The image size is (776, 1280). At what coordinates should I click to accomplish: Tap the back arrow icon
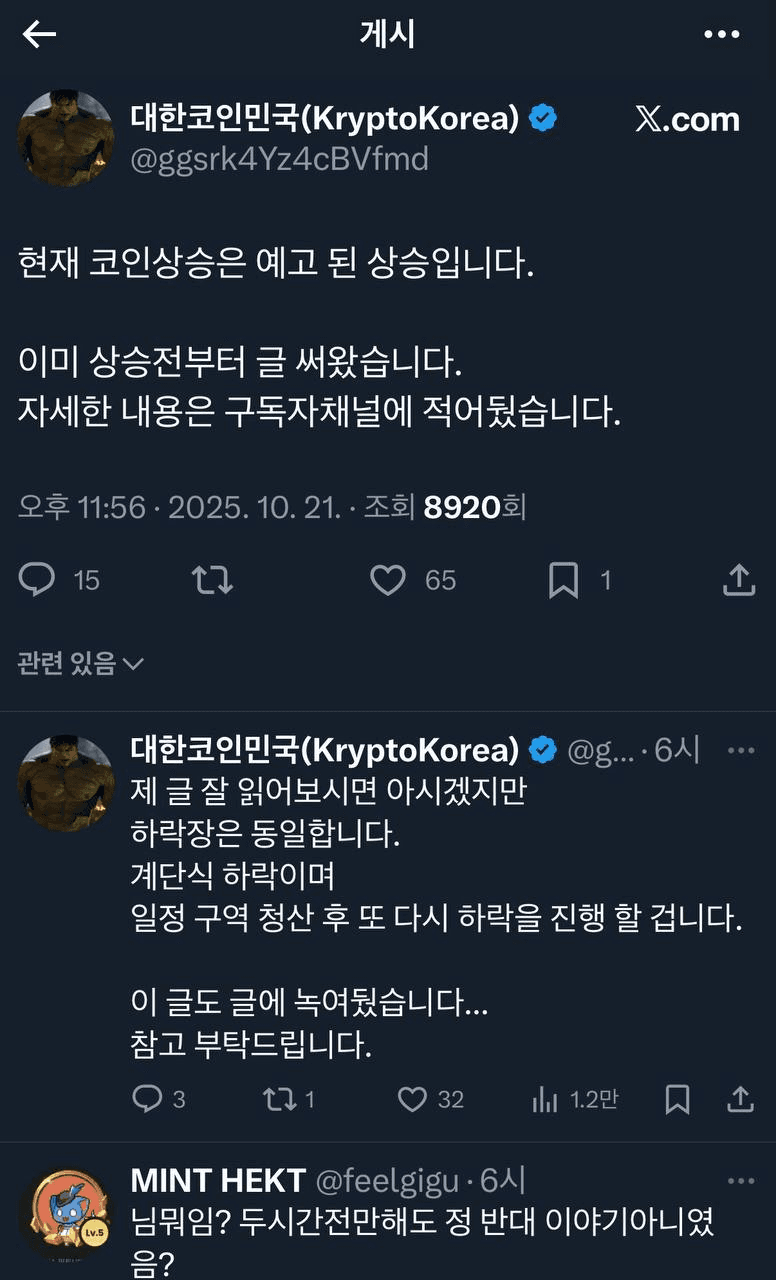tap(39, 35)
